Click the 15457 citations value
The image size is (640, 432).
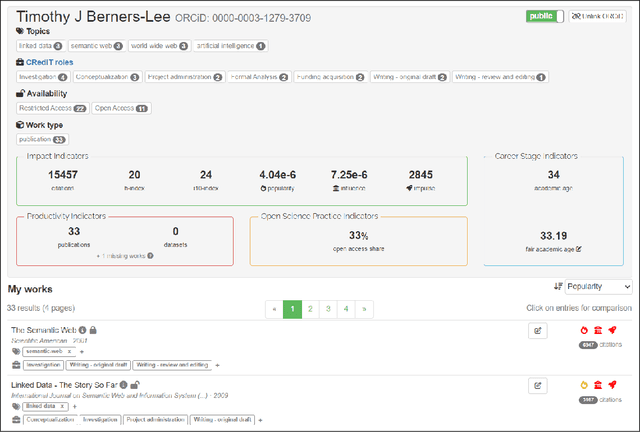click(x=63, y=175)
